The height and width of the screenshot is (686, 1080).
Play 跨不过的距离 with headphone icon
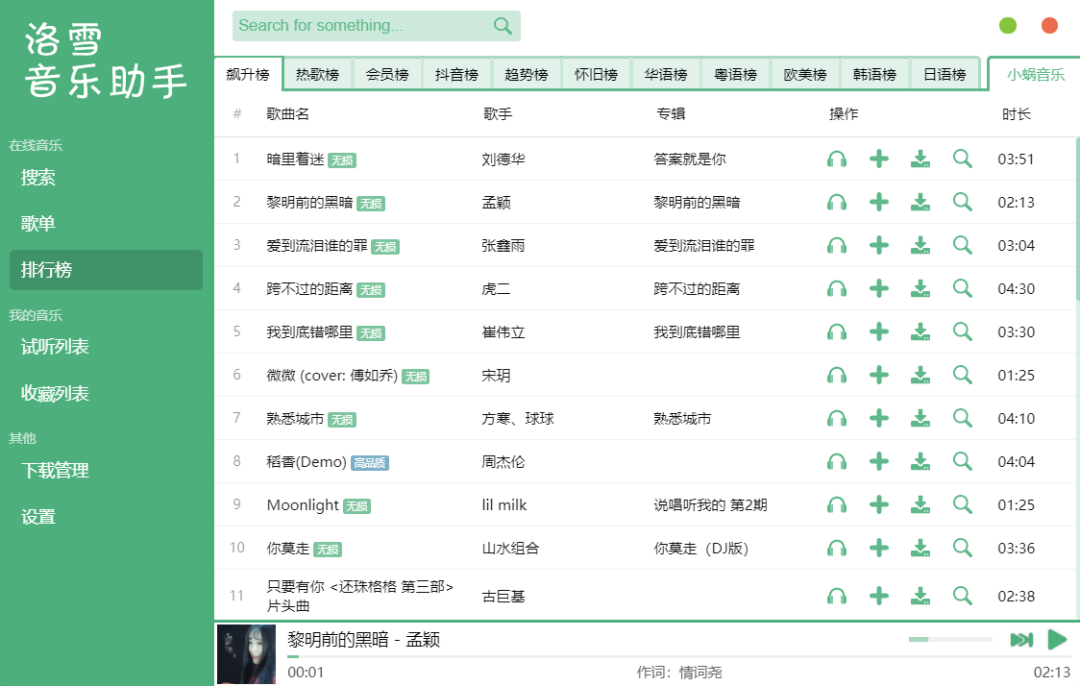[x=836, y=289]
